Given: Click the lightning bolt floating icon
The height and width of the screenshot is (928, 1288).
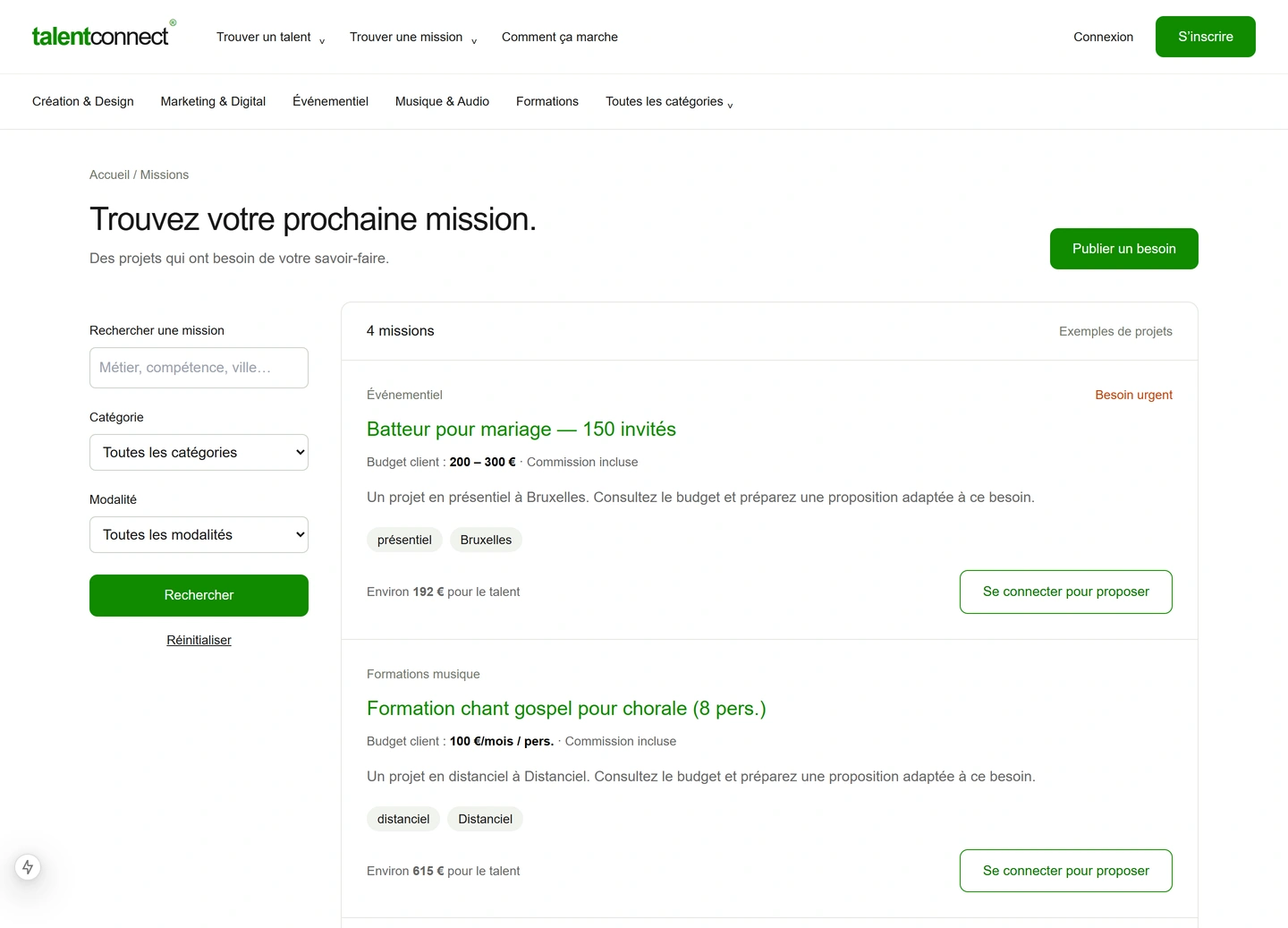Looking at the screenshot, I should (x=28, y=867).
